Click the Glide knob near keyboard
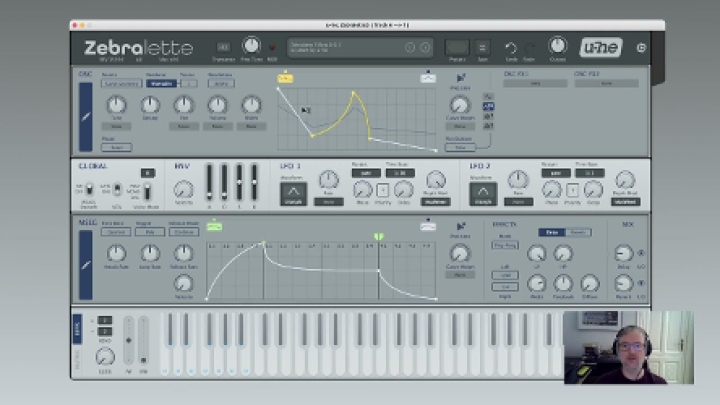 click(105, 357)
